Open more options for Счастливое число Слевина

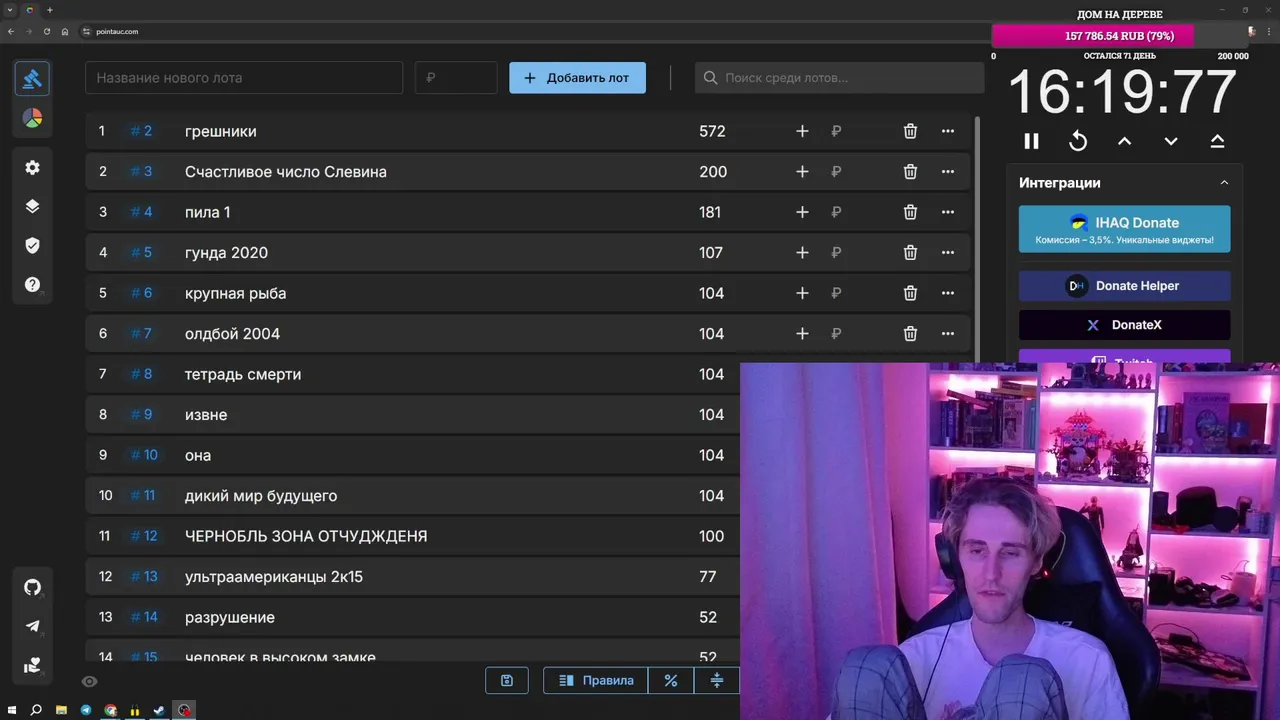[x=948, y=172]
